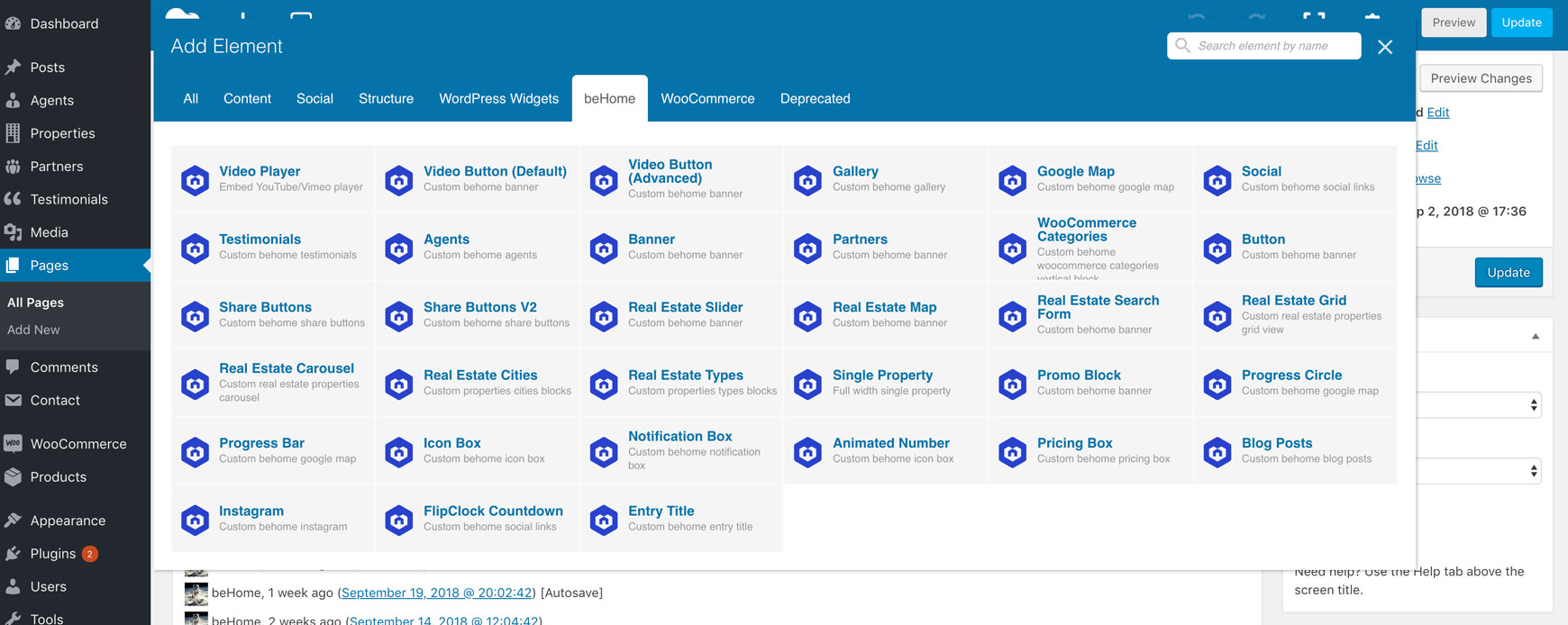The height and width of the screenshot is (625, 1568).
Task: Add the Video Player element
Action: pos(272,179)
